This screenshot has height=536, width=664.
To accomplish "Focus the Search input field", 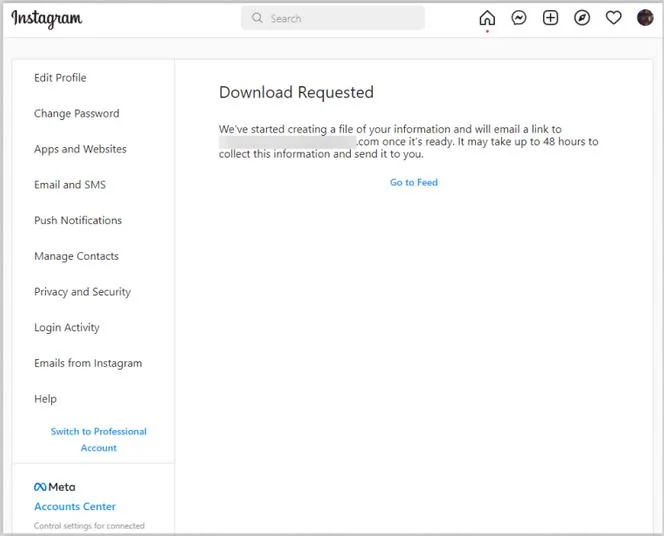I will coord(333,18).
